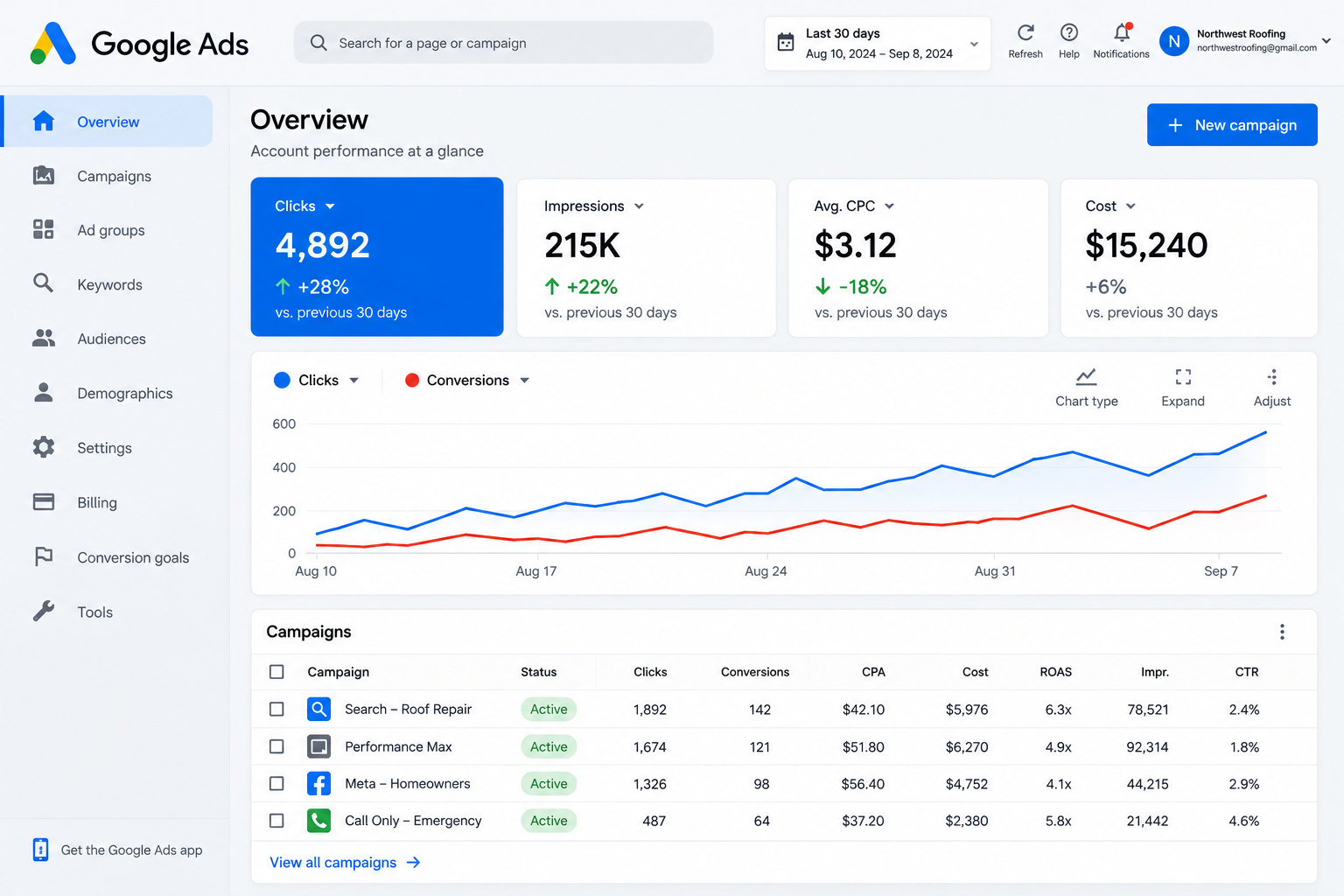1344x896 pixels.
Task: Click the Settings gear icon
Action: point(44,447)
